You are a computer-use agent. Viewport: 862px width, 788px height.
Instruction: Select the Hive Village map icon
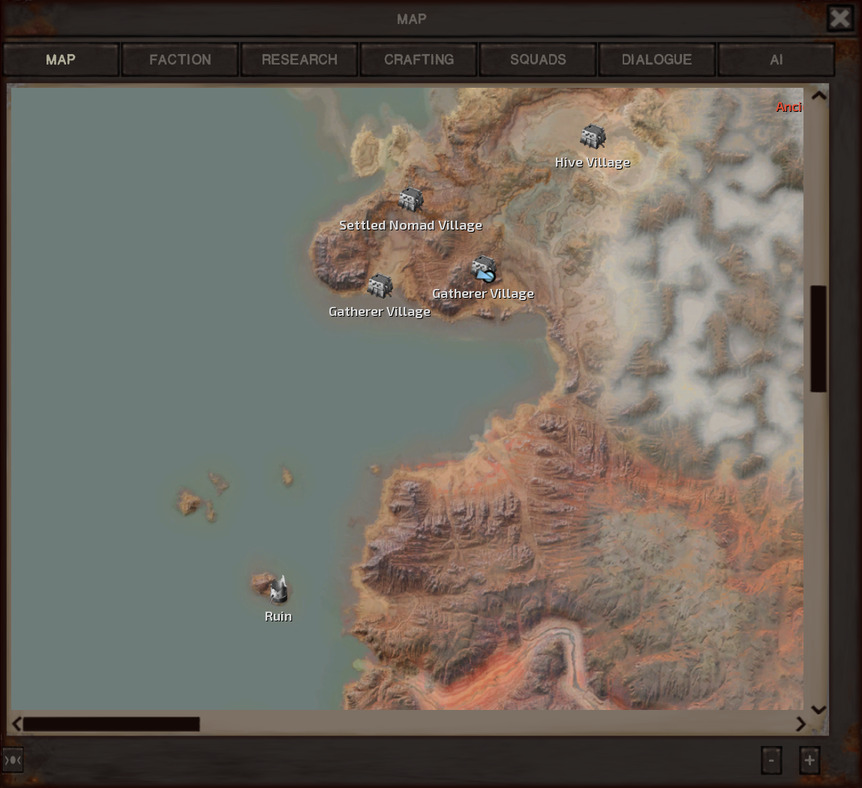tap(593, 136)
